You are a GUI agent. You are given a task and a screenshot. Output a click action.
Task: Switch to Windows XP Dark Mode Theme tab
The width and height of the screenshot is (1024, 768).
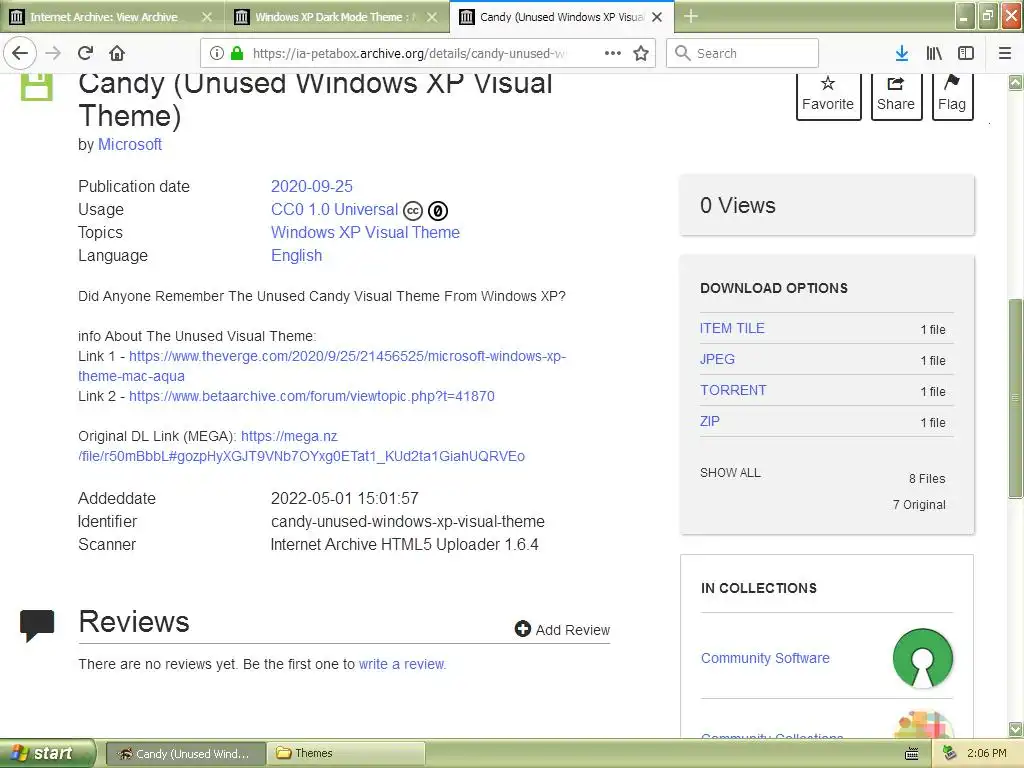pyautogui.click(x=328, y=17)
